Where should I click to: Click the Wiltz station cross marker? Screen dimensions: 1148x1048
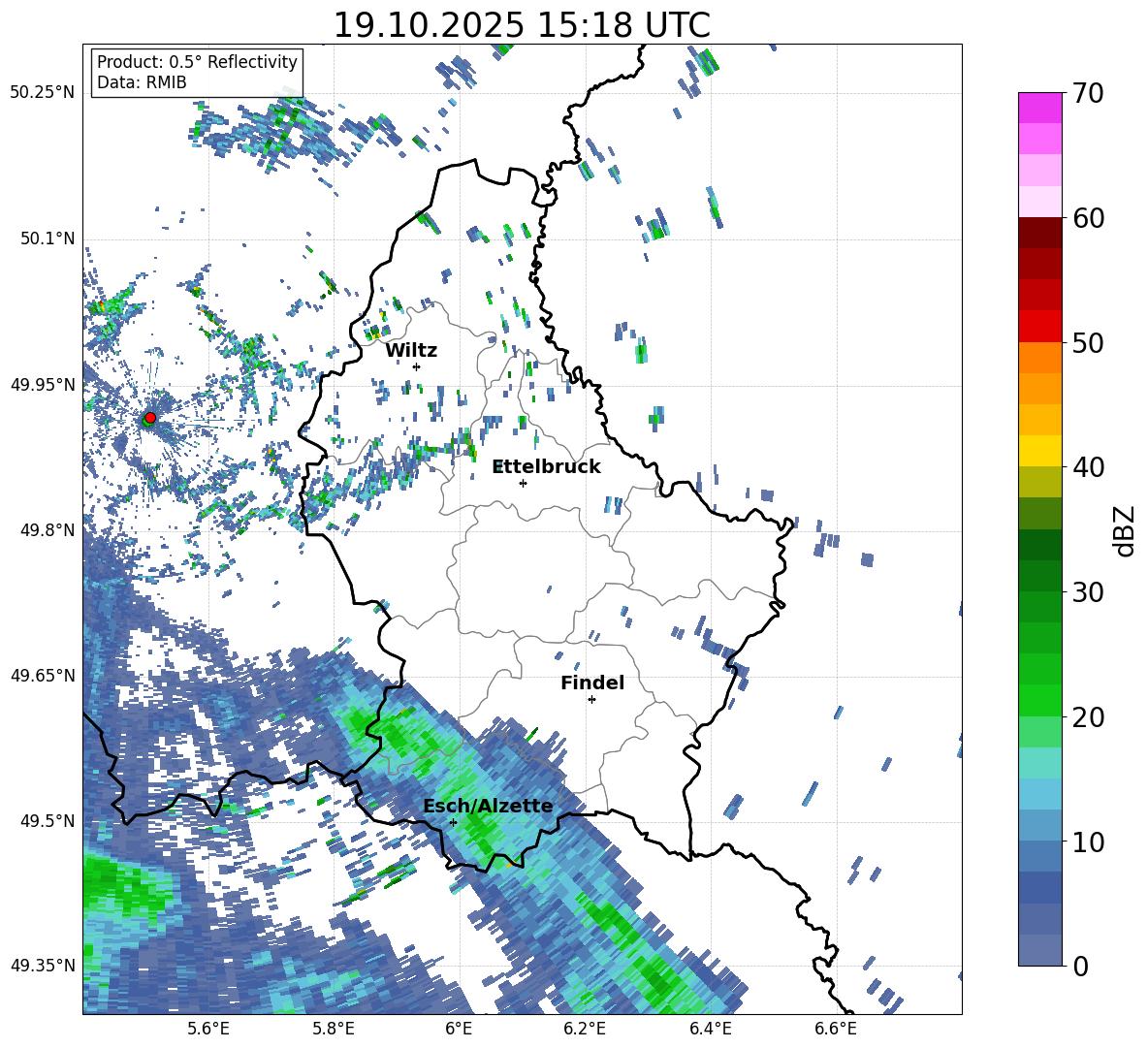417,366
